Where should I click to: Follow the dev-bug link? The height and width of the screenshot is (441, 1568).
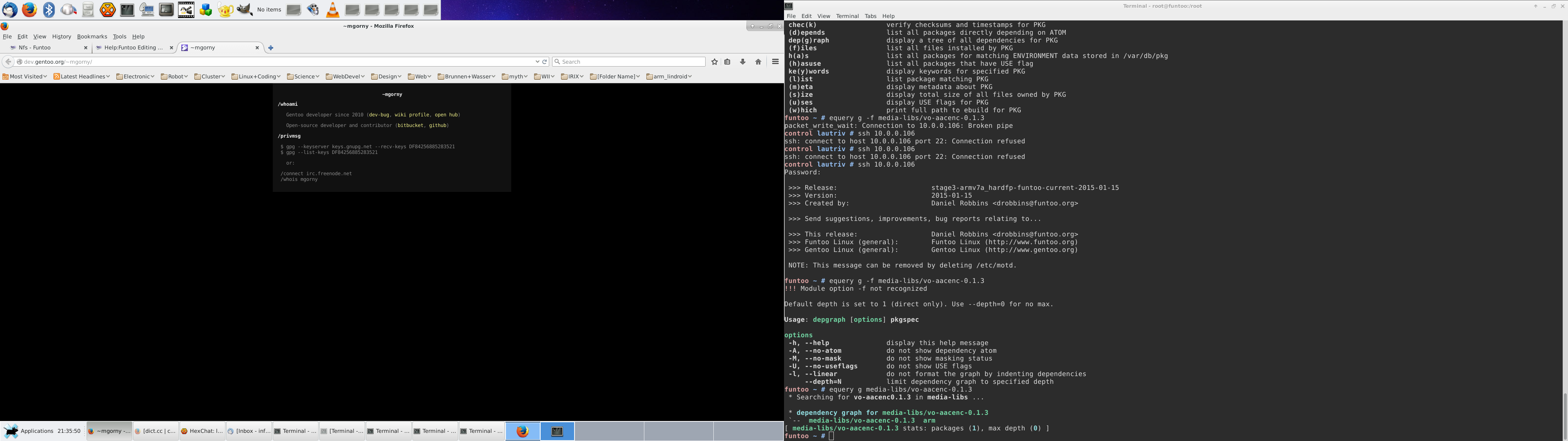[379, 114]
